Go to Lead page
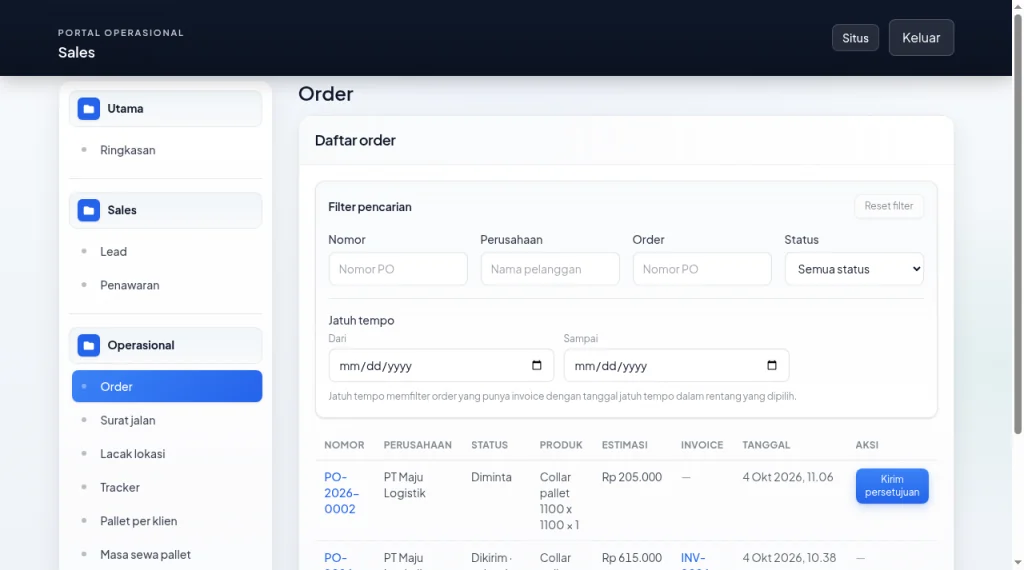The width and height of the screenshot is (1024, 570). pyautogui.click(x=167, y=251)
